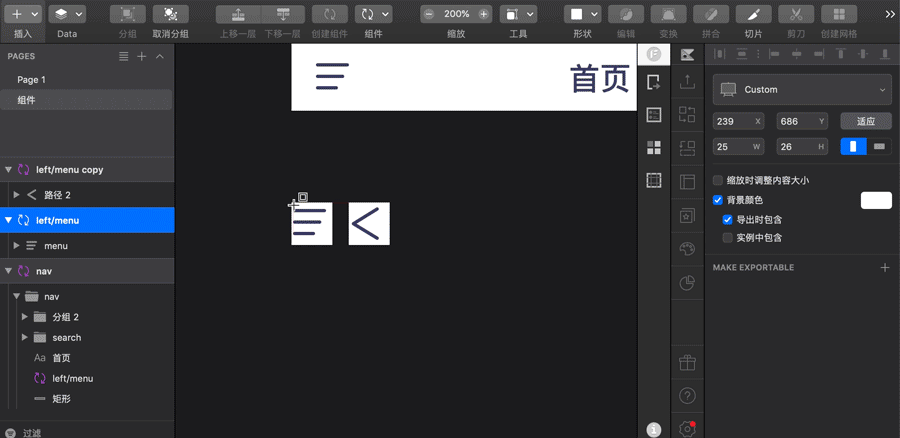Switch to Page 1
The height and width of the screenshot is (438, 900).
(x=31, y=79)
